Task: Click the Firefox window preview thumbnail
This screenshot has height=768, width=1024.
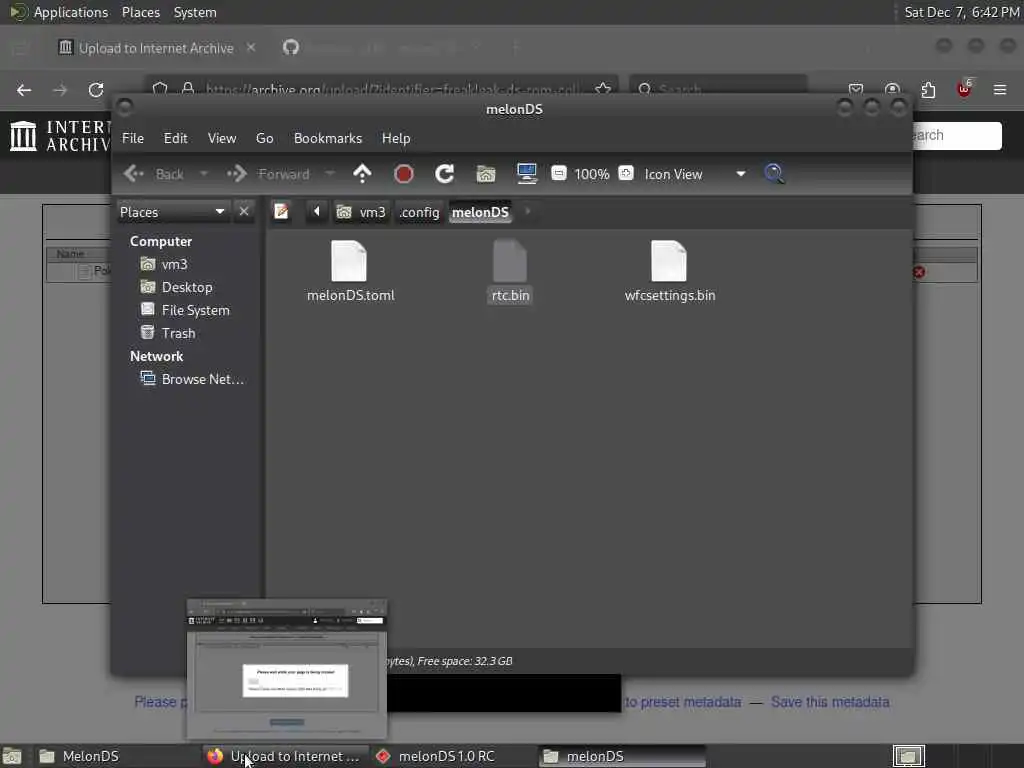Action: (287, 669)
